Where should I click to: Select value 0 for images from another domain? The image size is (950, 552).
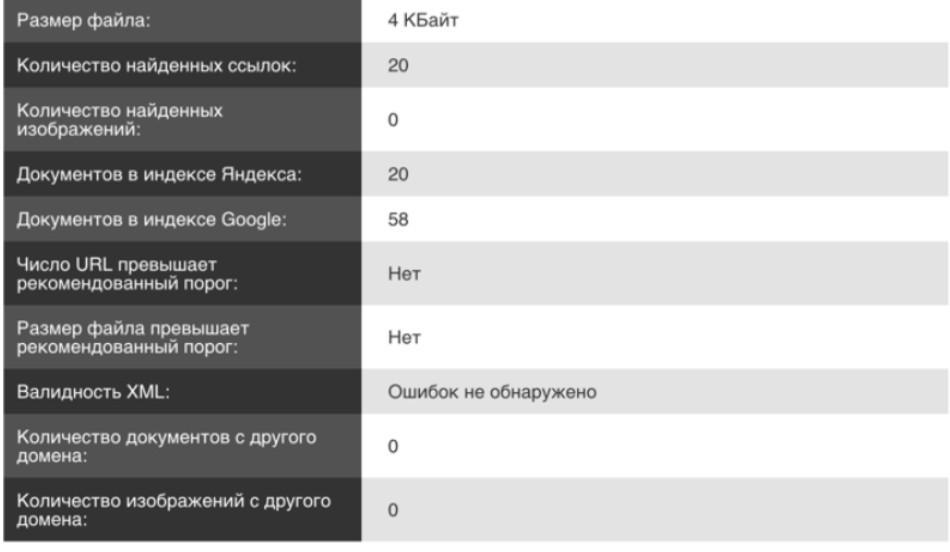tap(393, 510)
